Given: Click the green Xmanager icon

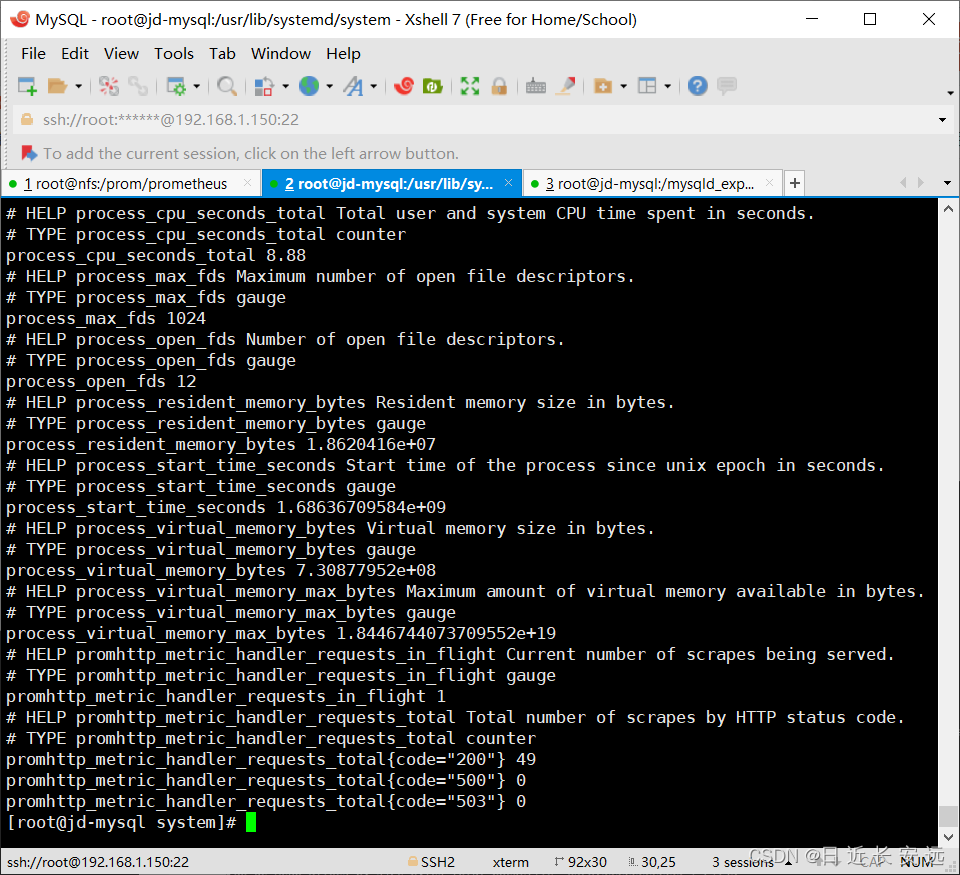Looking at the screenshot, I should pos(433,86).
